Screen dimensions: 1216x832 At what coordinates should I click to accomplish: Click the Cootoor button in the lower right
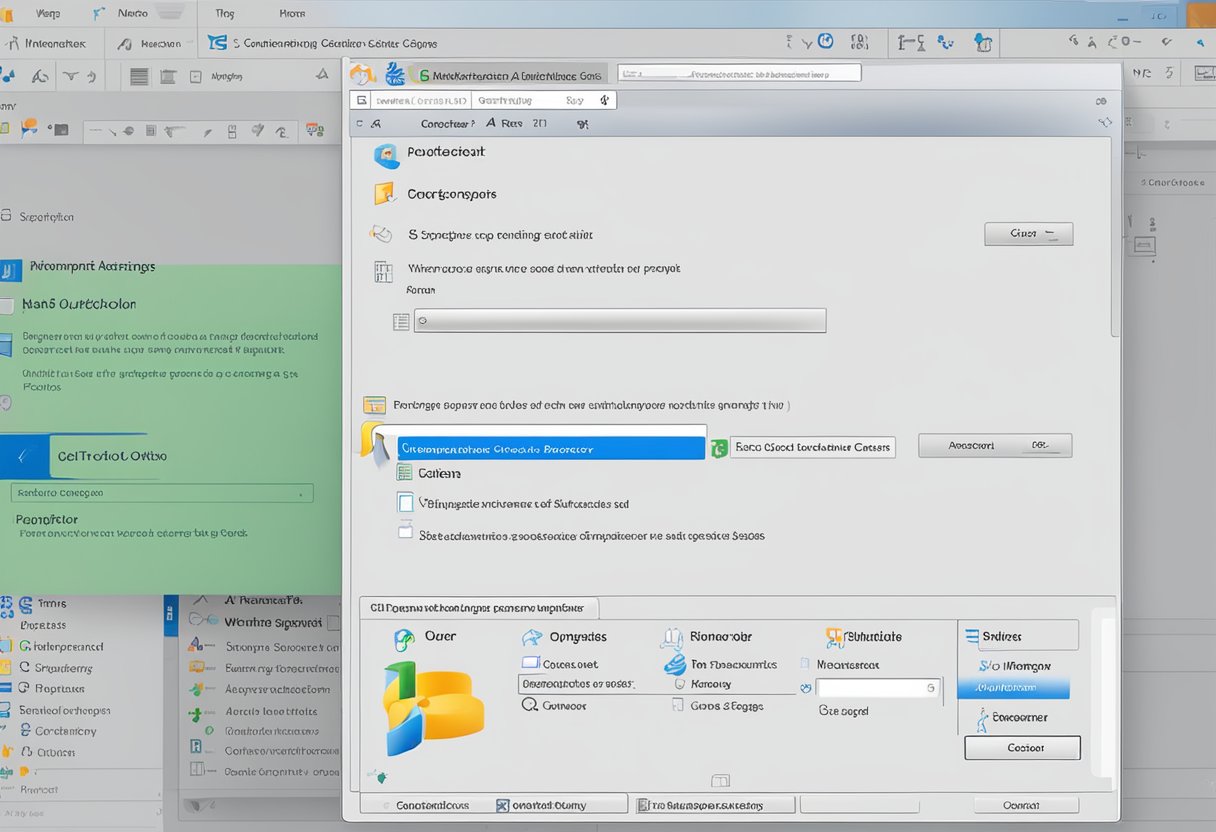tap(1022, 748)
